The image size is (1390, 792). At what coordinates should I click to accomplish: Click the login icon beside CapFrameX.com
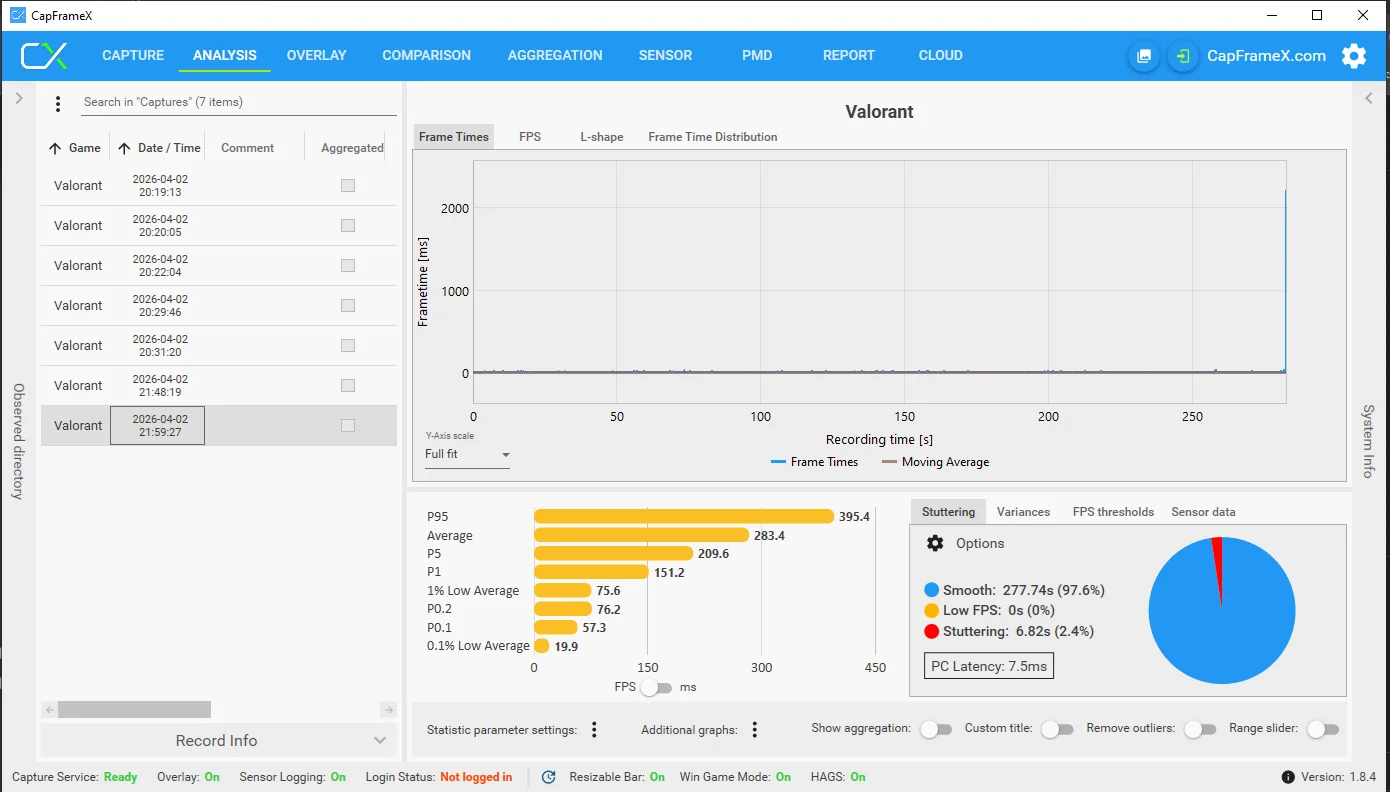point(1183,56)
